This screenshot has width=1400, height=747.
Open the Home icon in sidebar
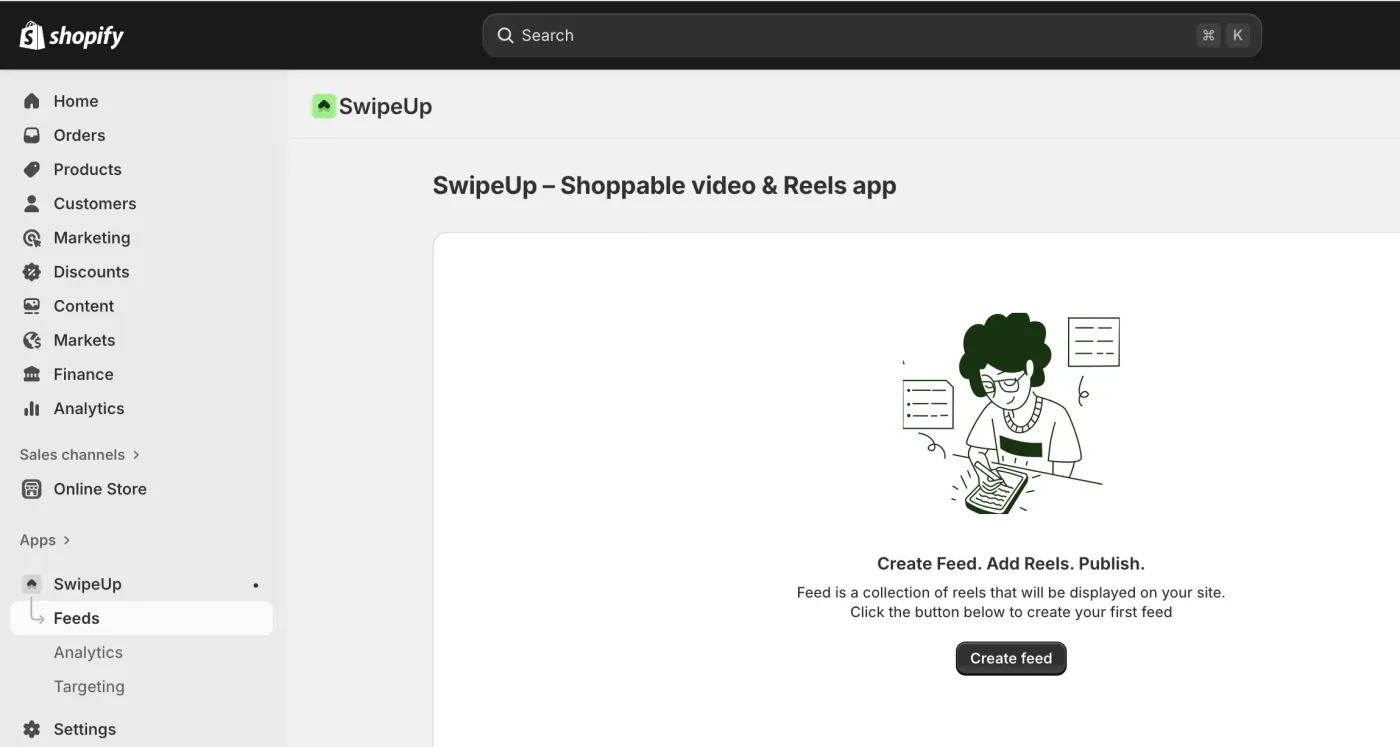tap(31, 101)
